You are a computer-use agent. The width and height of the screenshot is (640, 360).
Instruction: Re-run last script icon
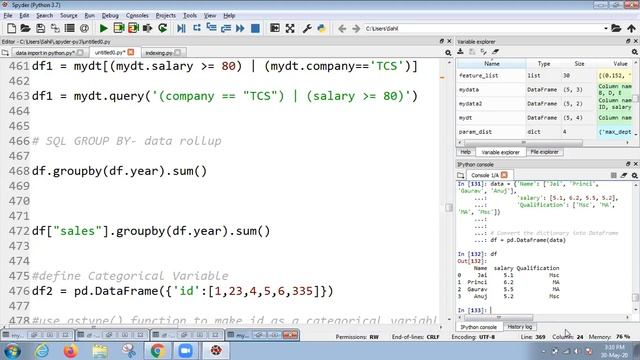(x=162, y=28)
